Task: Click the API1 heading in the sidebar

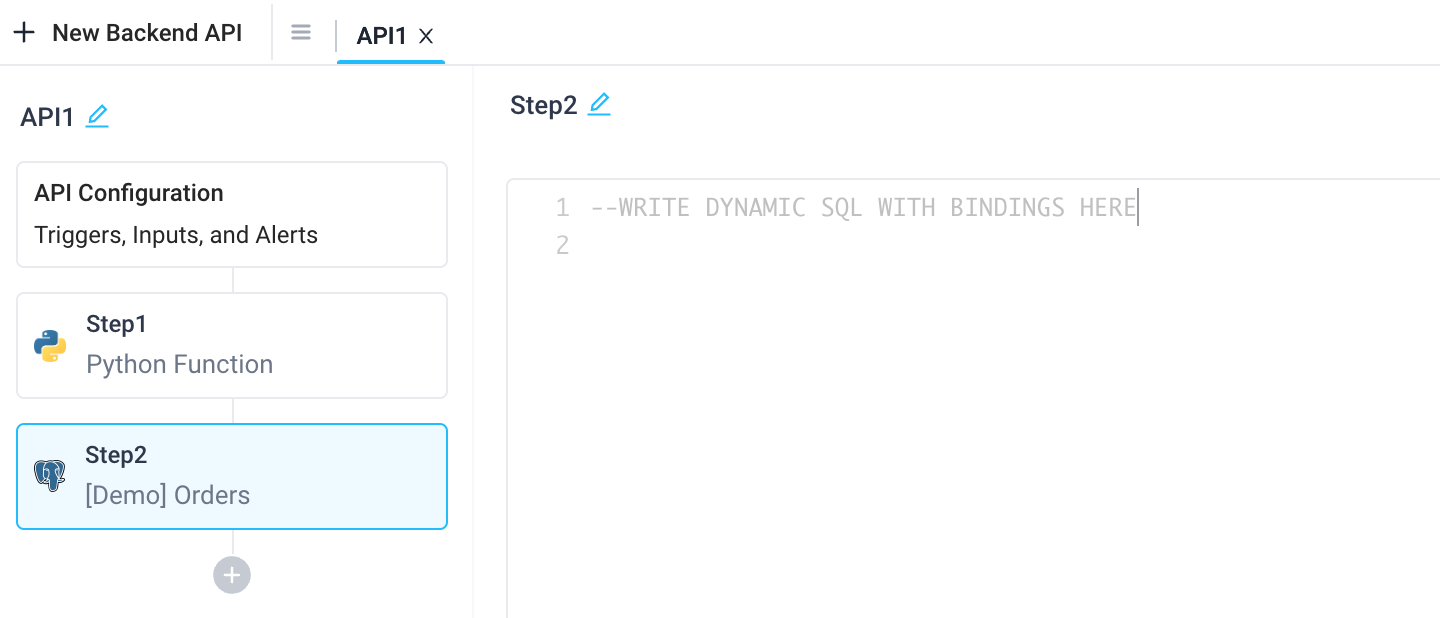Action: (x=47, y=116)
